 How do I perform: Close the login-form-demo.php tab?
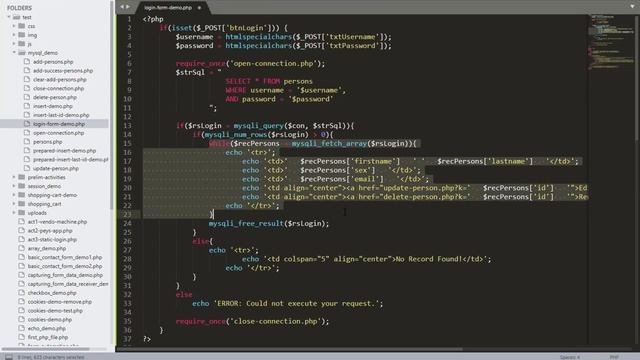tap(199, 8)
